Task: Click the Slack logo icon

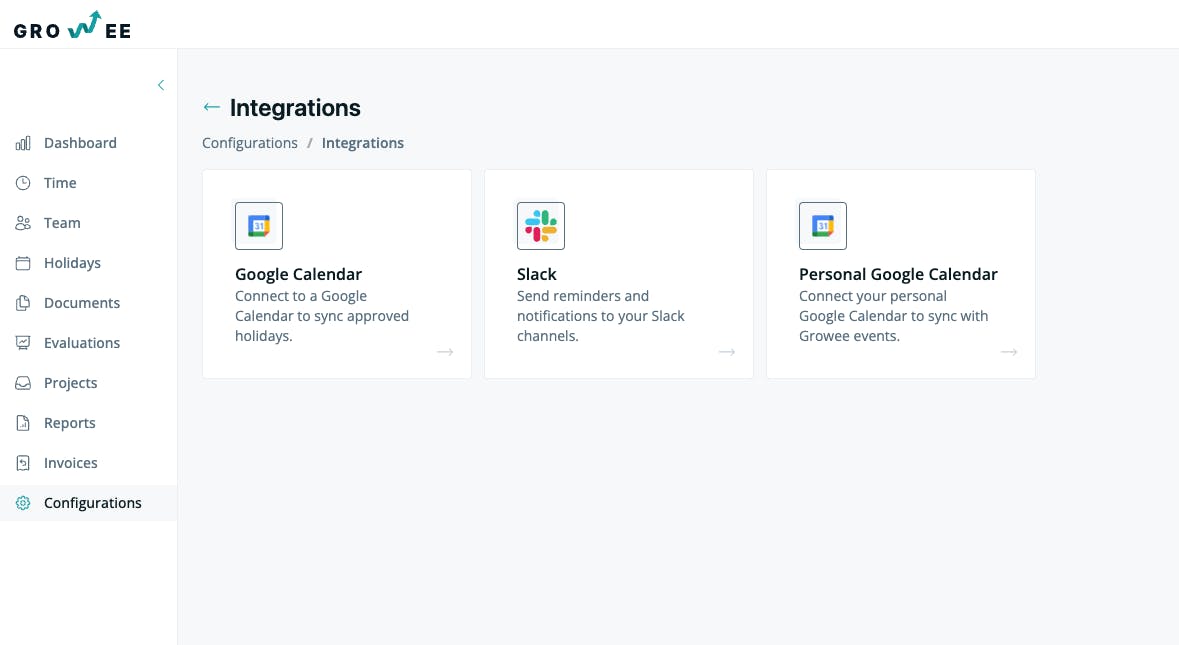Action: 541,226
